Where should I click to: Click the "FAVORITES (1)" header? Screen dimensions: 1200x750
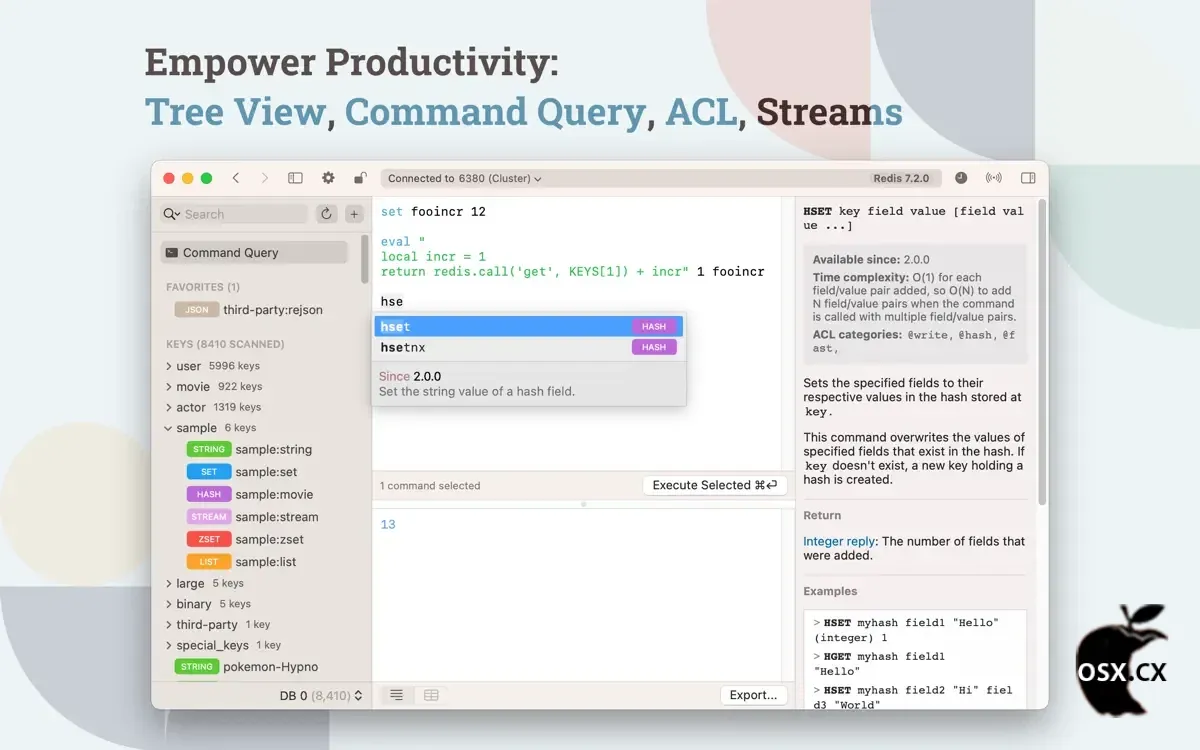203,287
